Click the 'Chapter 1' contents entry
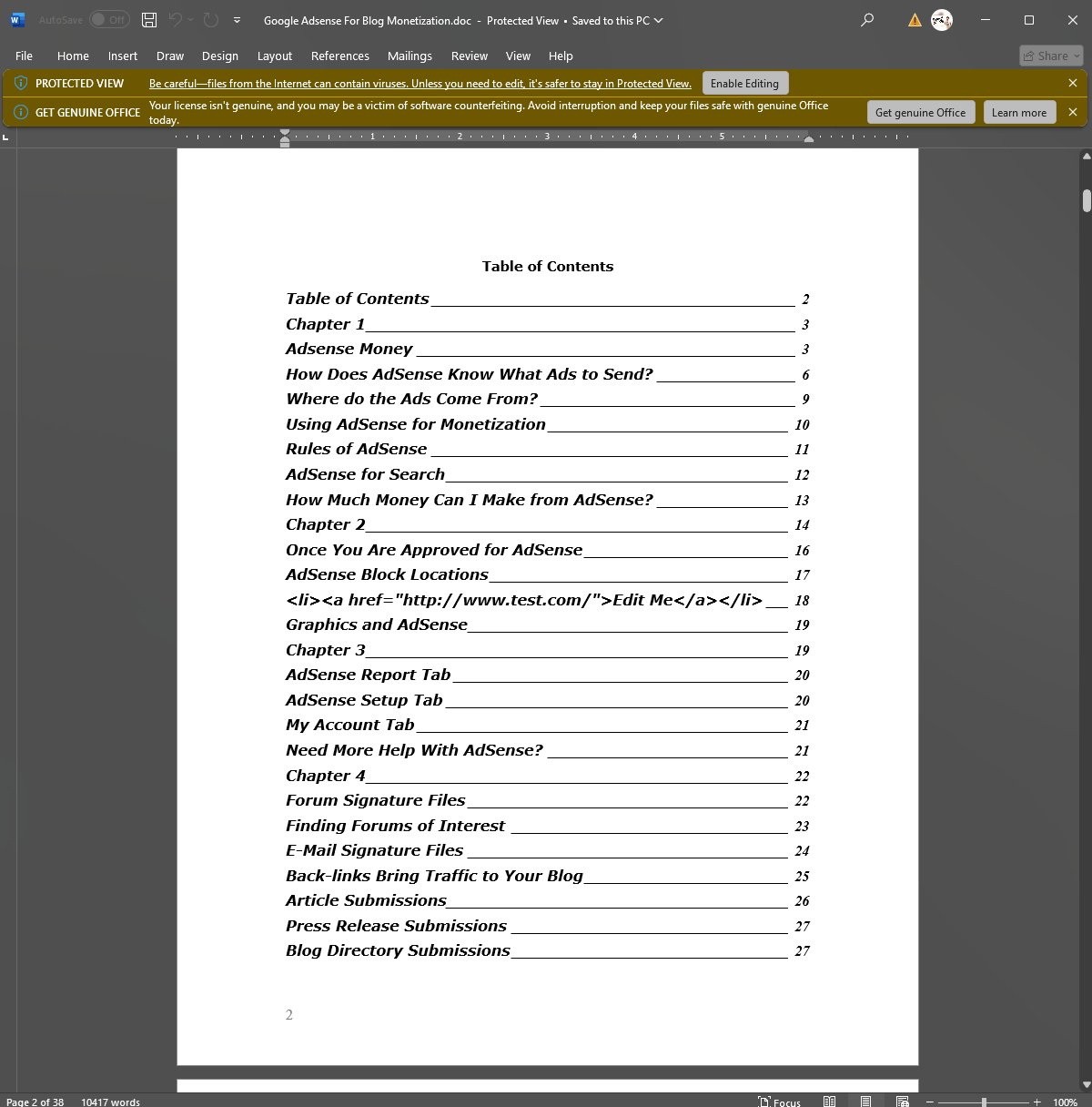 [x=548, y=324]
